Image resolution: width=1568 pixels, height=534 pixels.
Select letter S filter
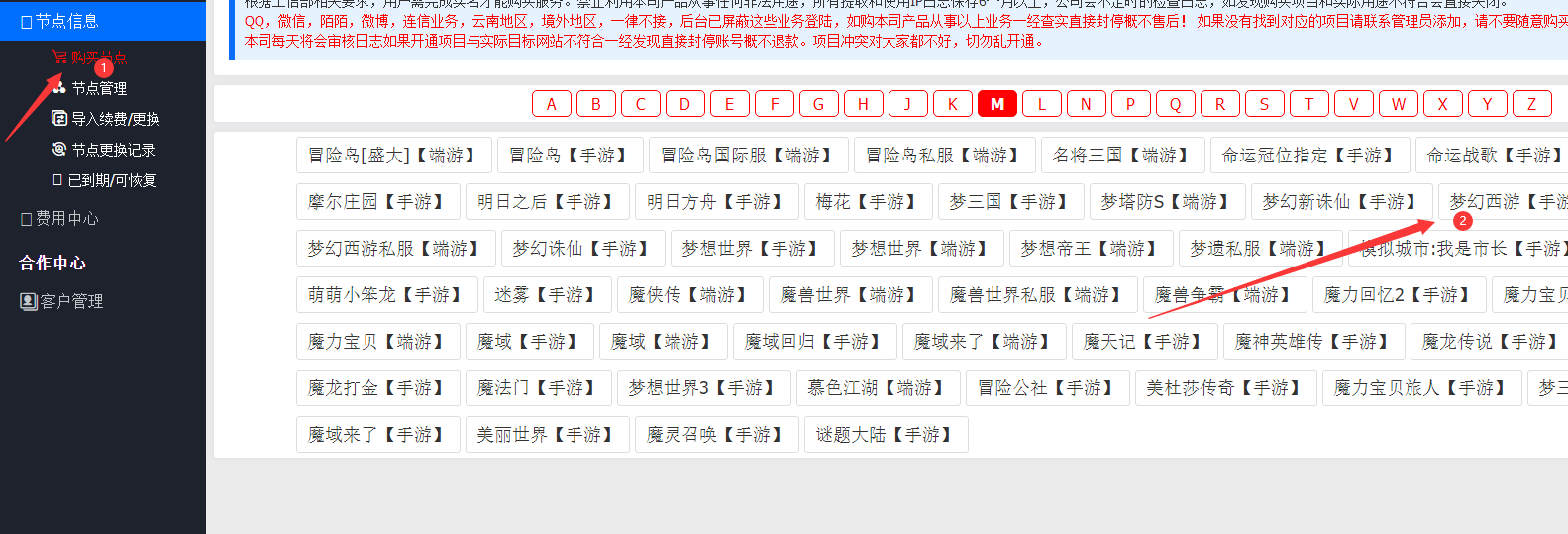point(1265,104)
